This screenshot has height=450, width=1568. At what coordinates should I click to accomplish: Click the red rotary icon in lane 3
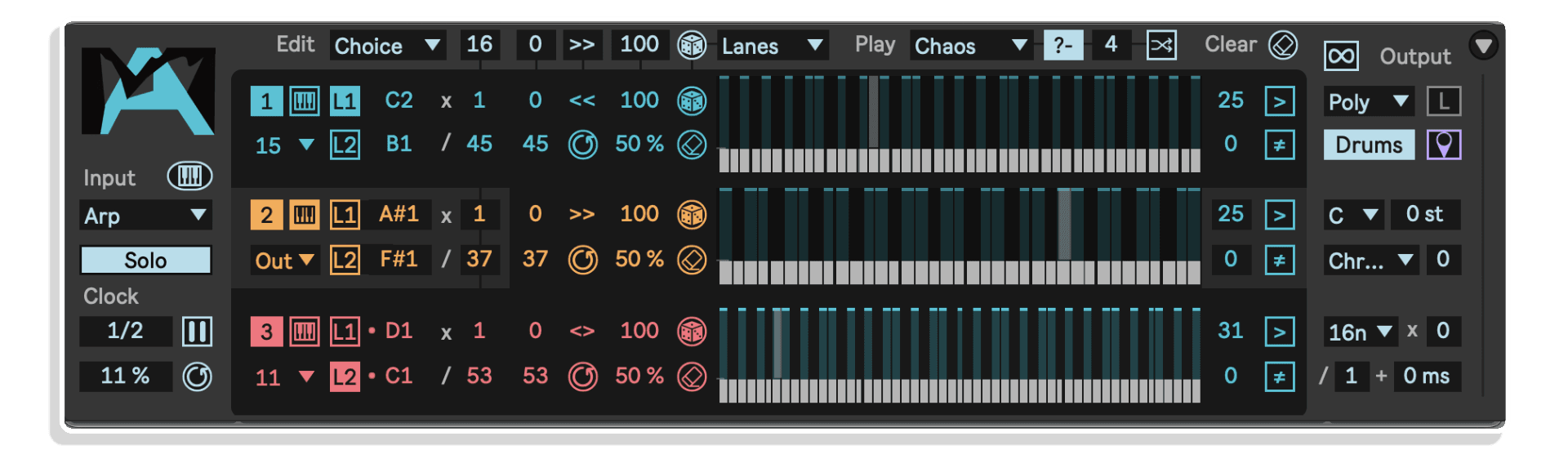click(x=583, y=376)
